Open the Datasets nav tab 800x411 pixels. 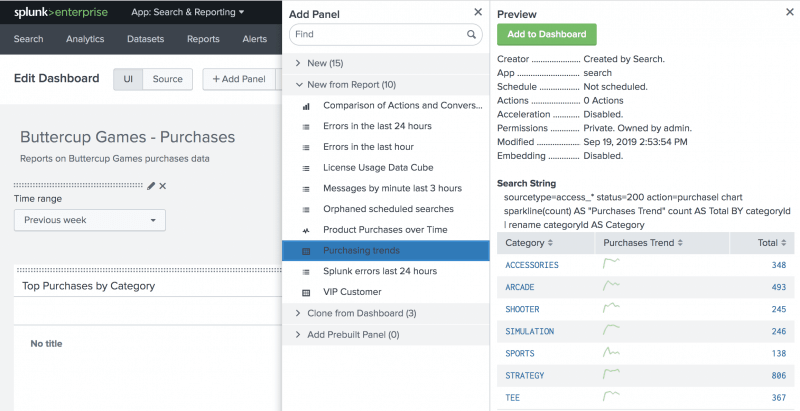145,39
